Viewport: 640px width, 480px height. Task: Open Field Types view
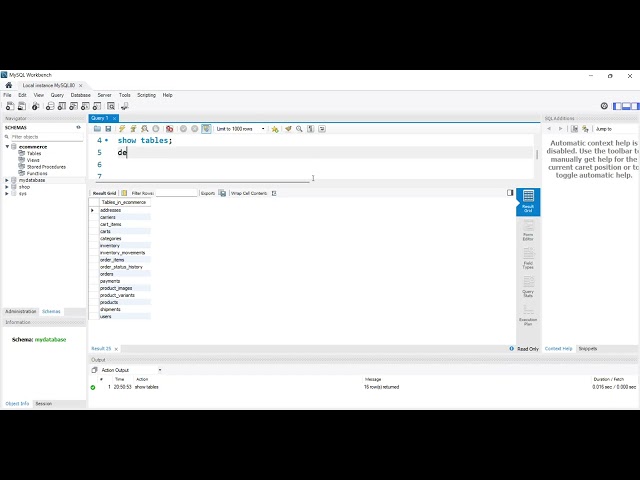tap(528, 258)
